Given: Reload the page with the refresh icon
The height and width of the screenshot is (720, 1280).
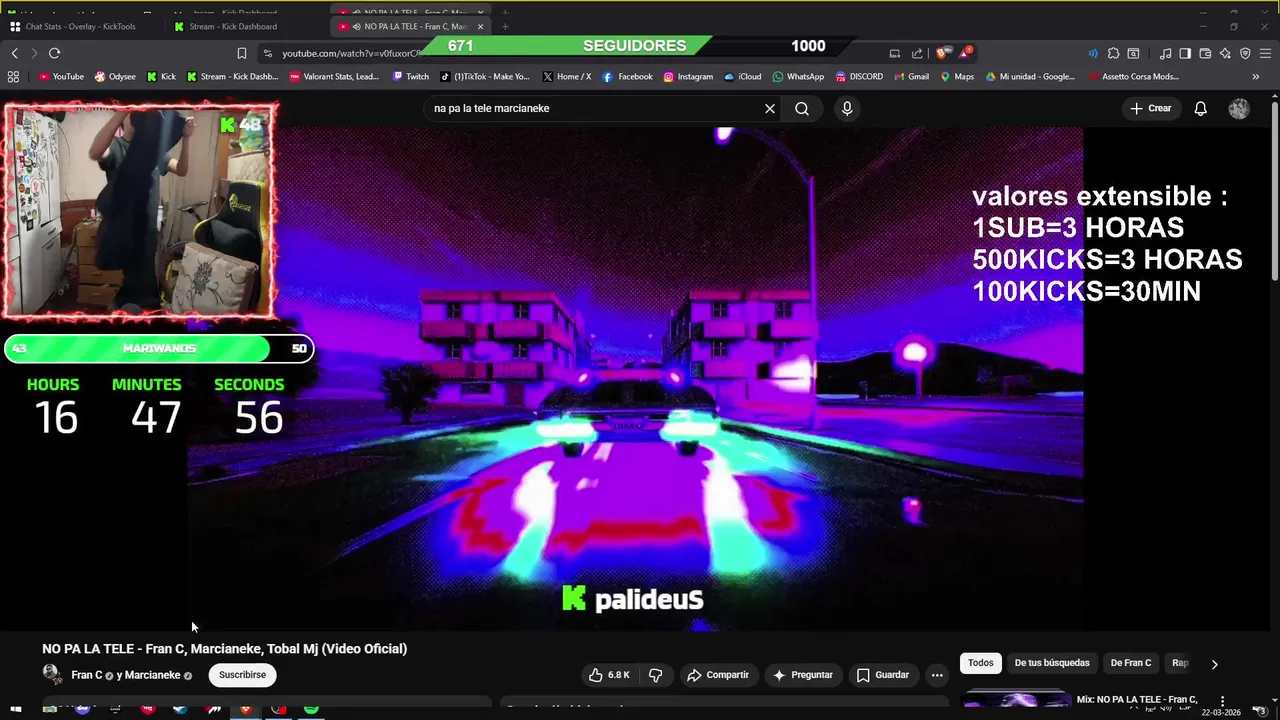Looking at the screenshot, I should tap(54, 53).
